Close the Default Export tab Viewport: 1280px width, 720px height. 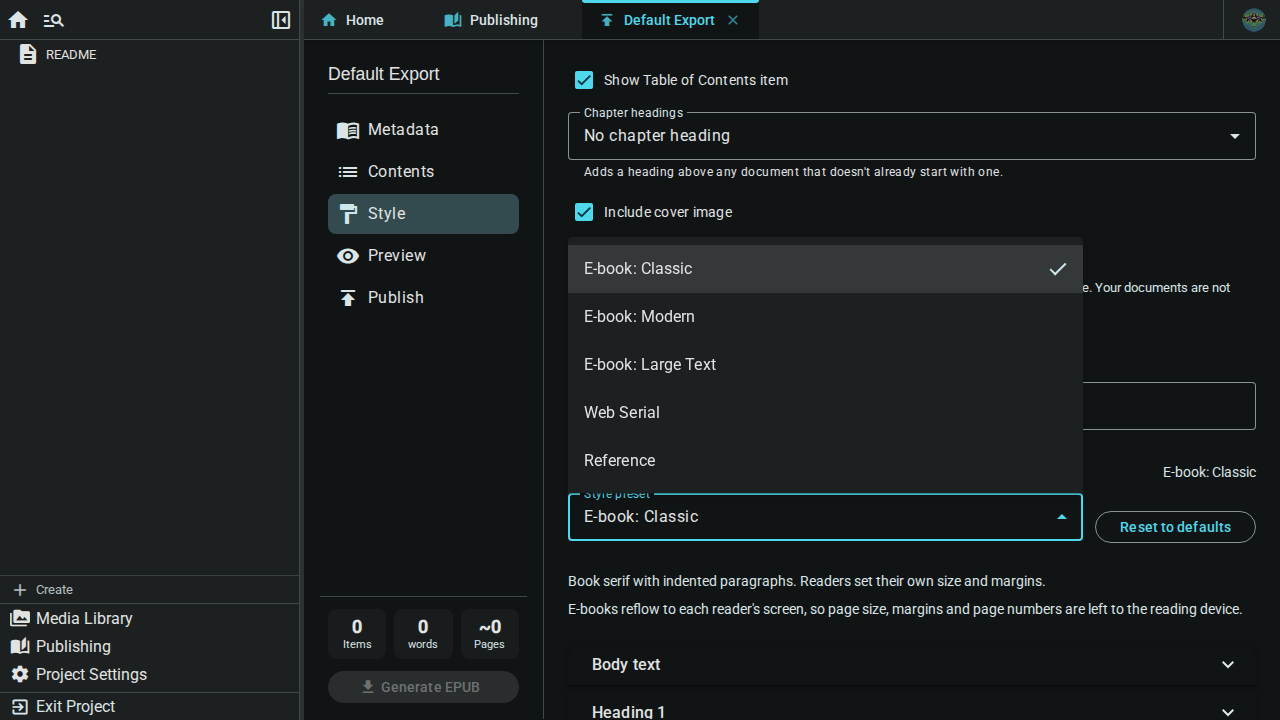pos(733,20)
